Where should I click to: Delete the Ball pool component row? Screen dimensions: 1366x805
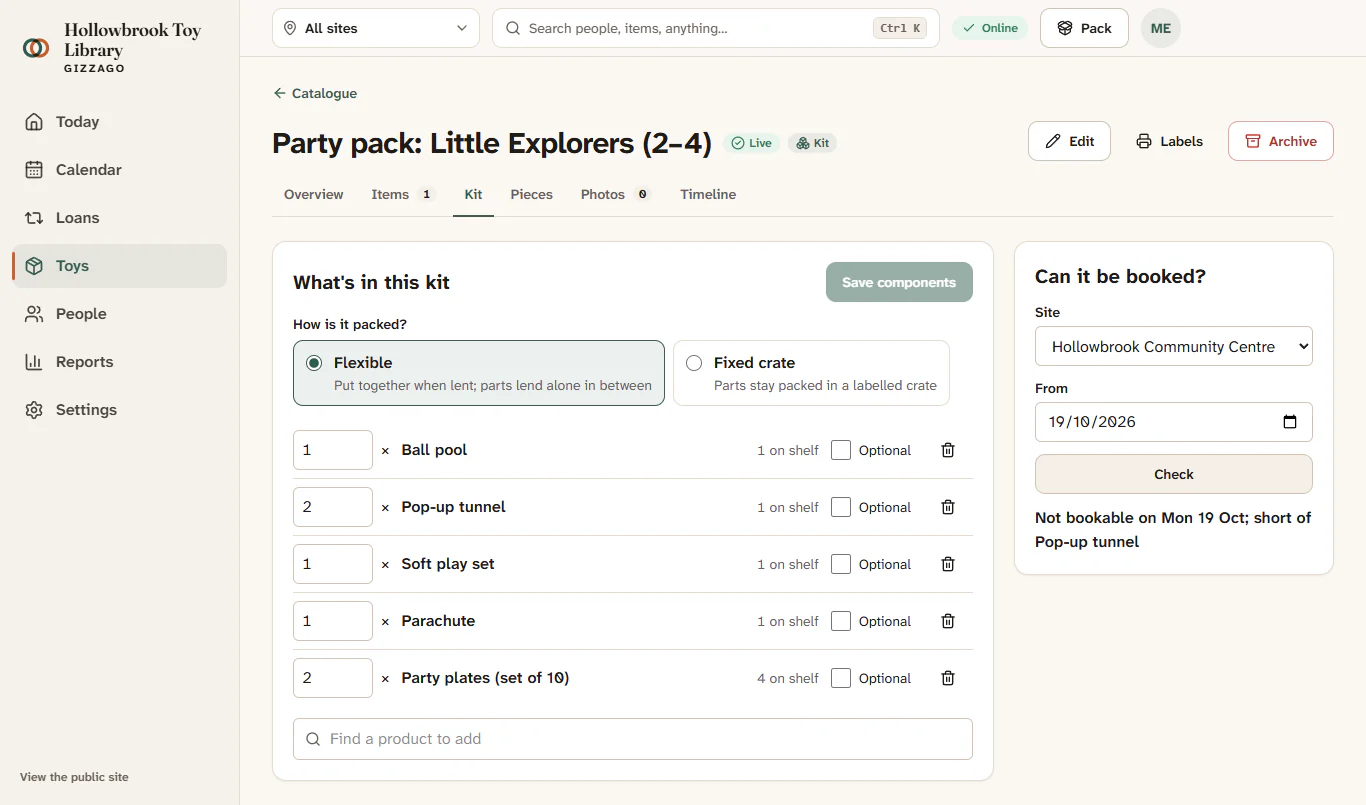pos(948,450)
